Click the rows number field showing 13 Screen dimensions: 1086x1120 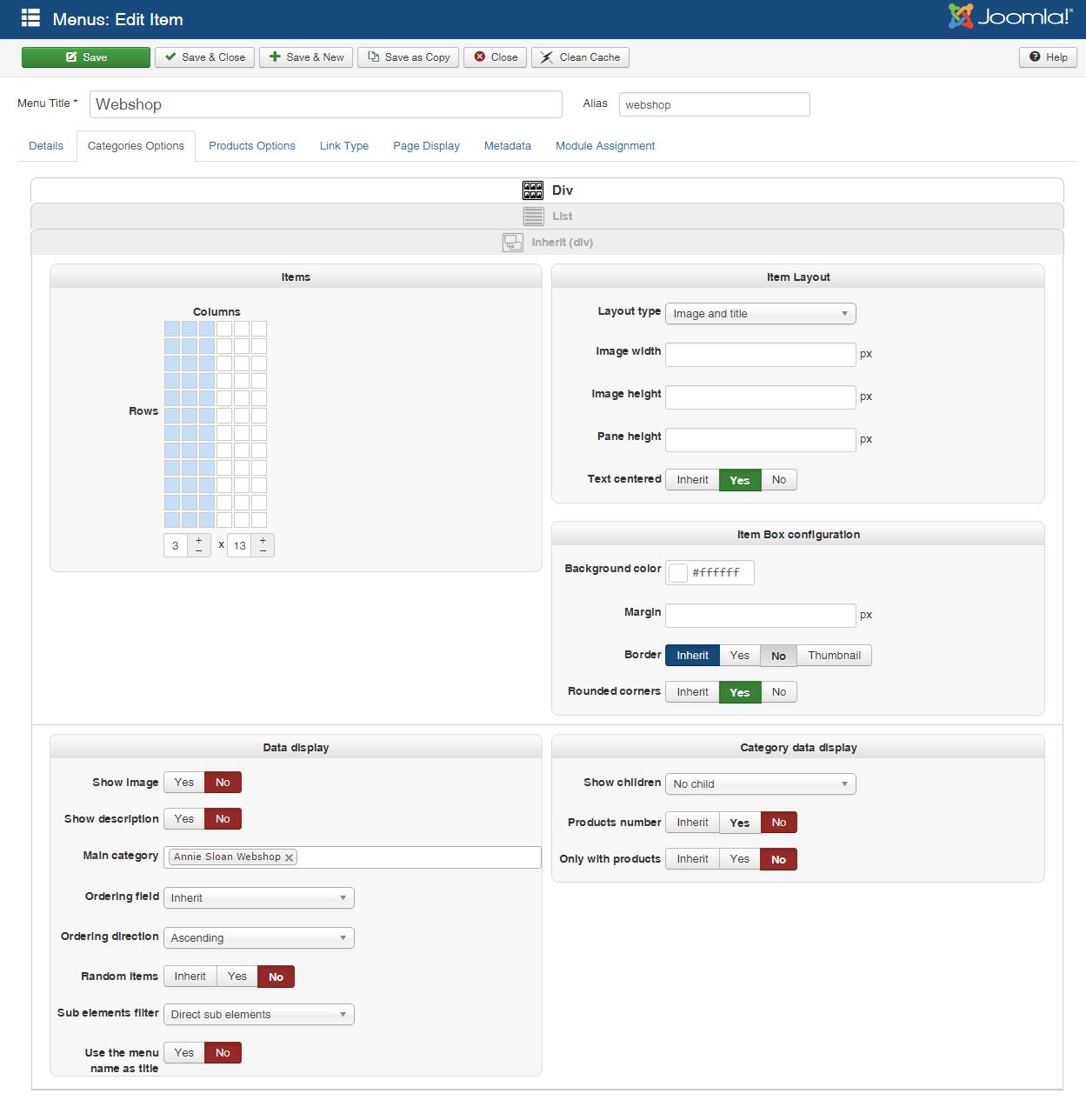click(239, 546)
